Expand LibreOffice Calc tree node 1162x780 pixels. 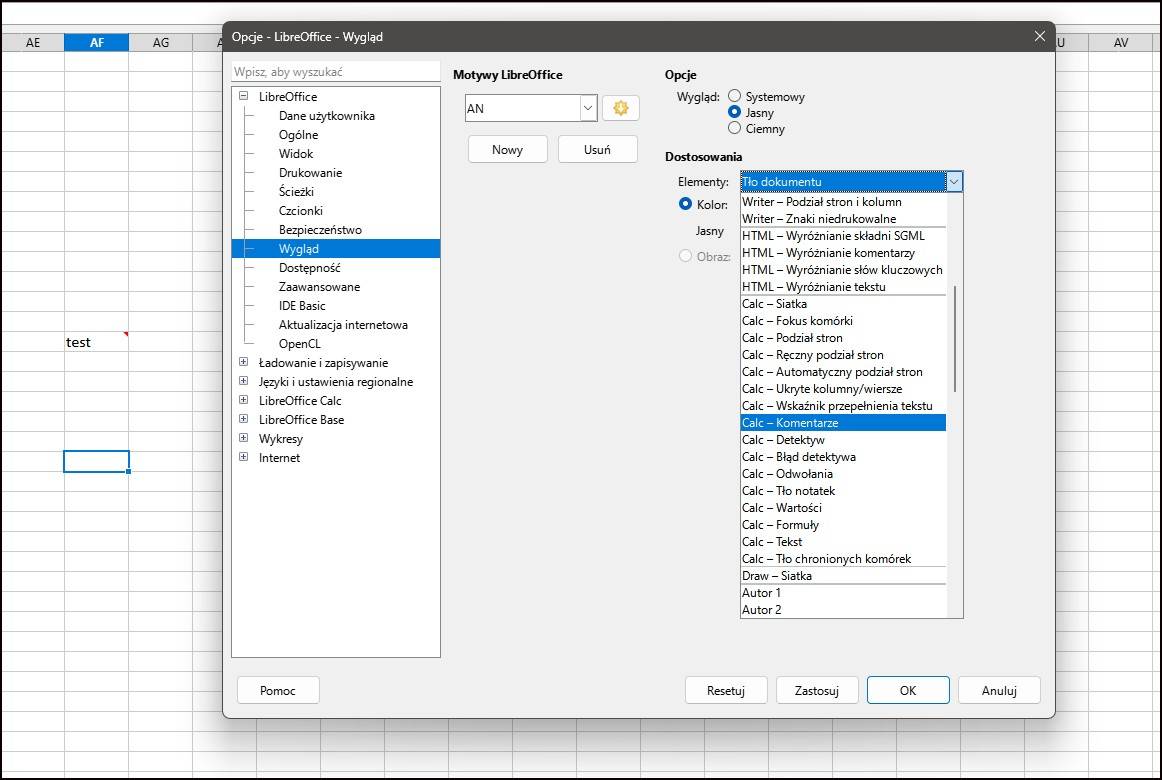243,400
